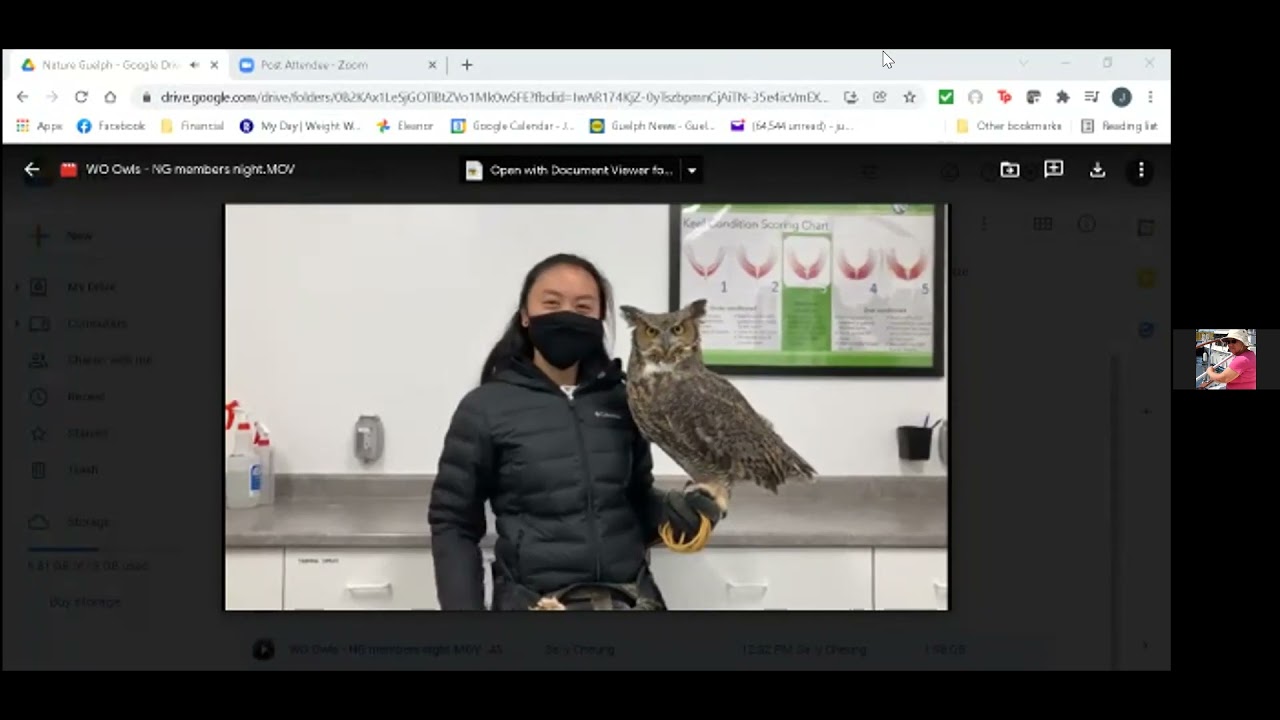The height and width of the screenshot is (720, 1280).
Task: Click the Buy storage button
Action: click(85, 602)
